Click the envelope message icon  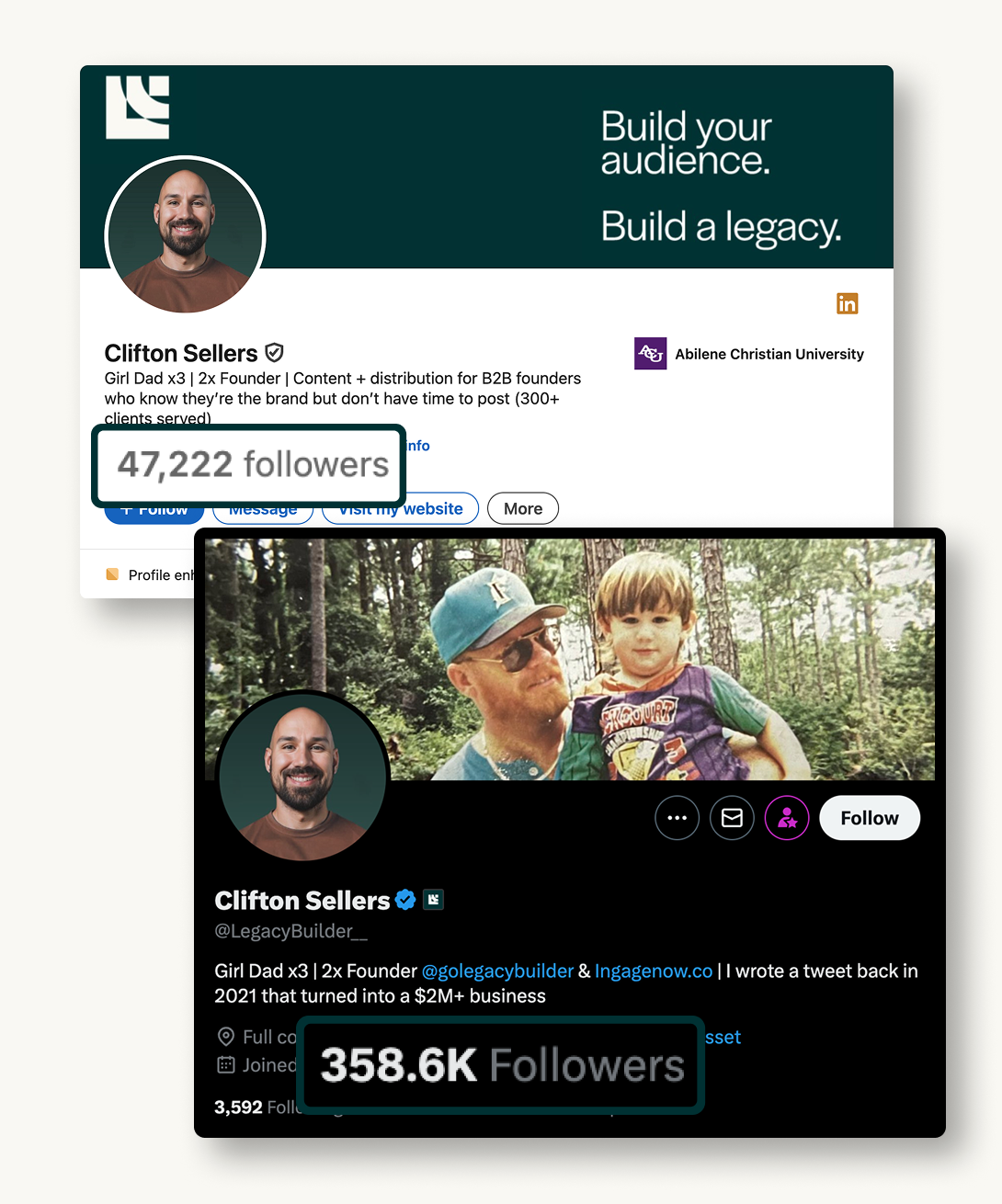tap(732, 818)
